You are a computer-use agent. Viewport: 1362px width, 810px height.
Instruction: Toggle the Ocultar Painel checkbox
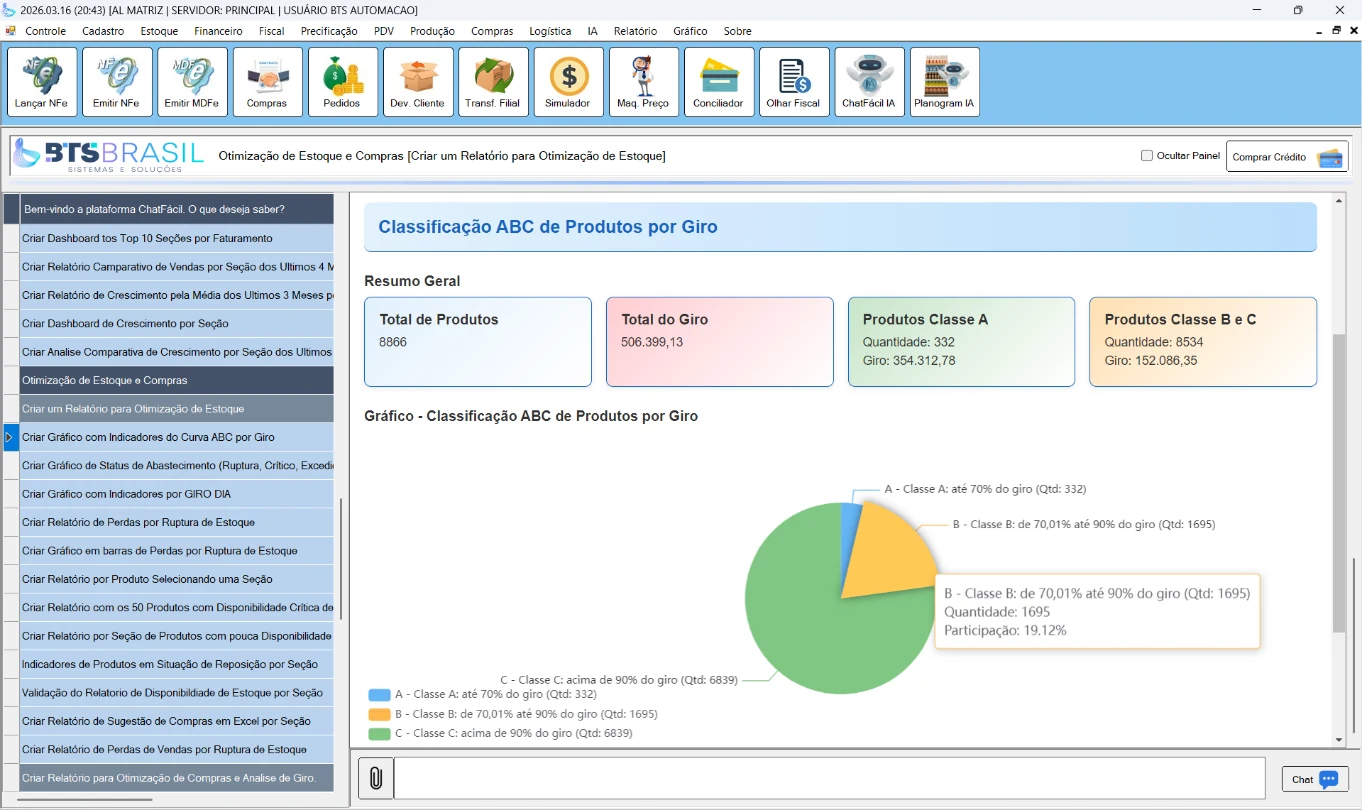pos(1147,156)
